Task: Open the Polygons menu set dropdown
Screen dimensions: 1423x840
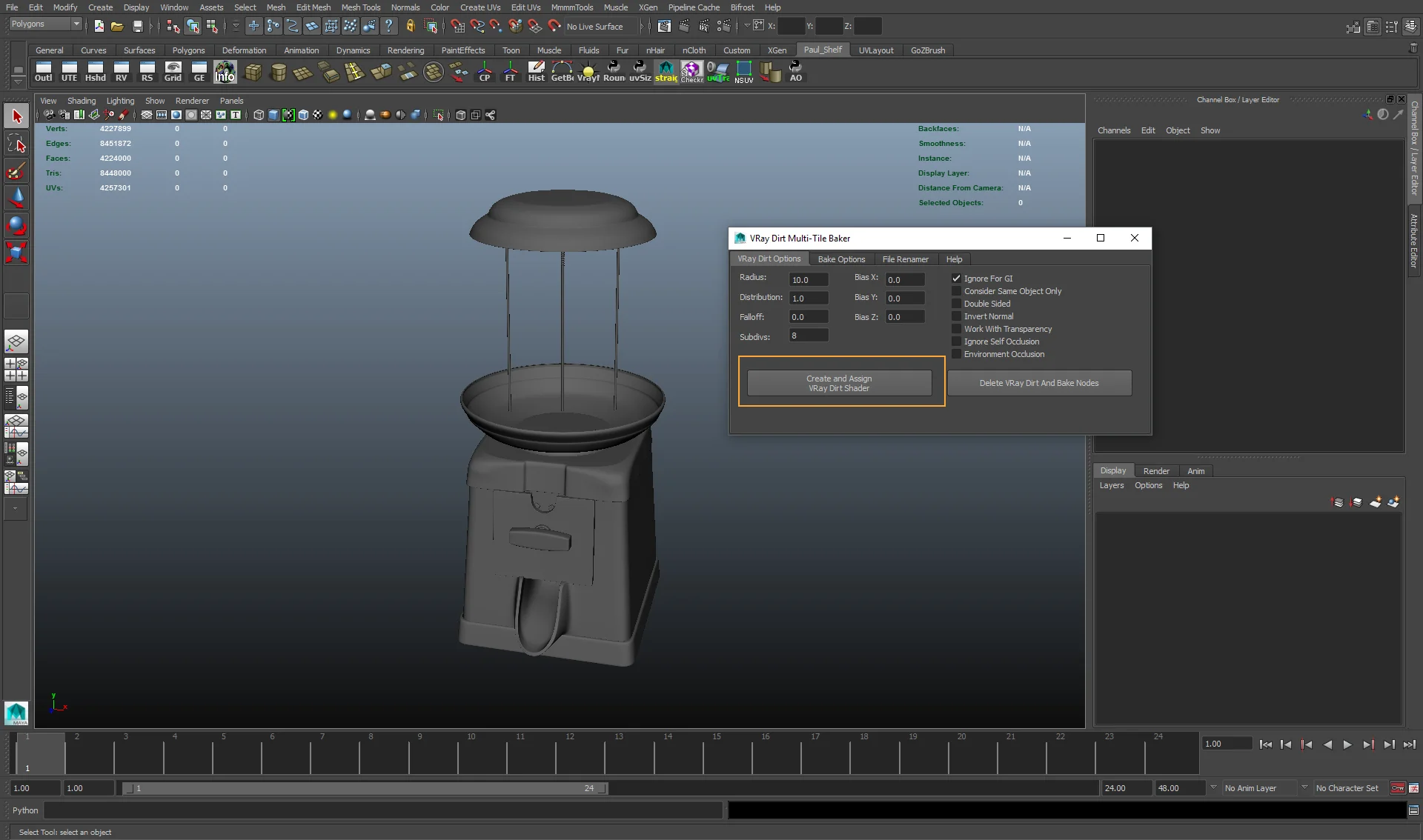Action: coord(45,24)
